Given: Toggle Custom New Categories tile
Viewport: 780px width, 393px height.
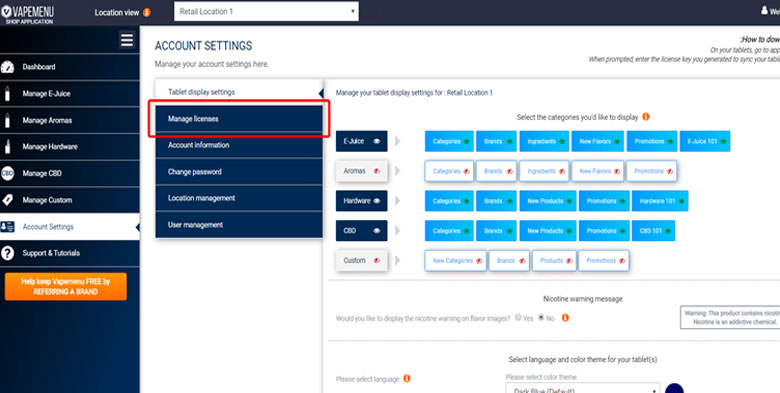Looking at the screenshot, I should pos(456,261).
